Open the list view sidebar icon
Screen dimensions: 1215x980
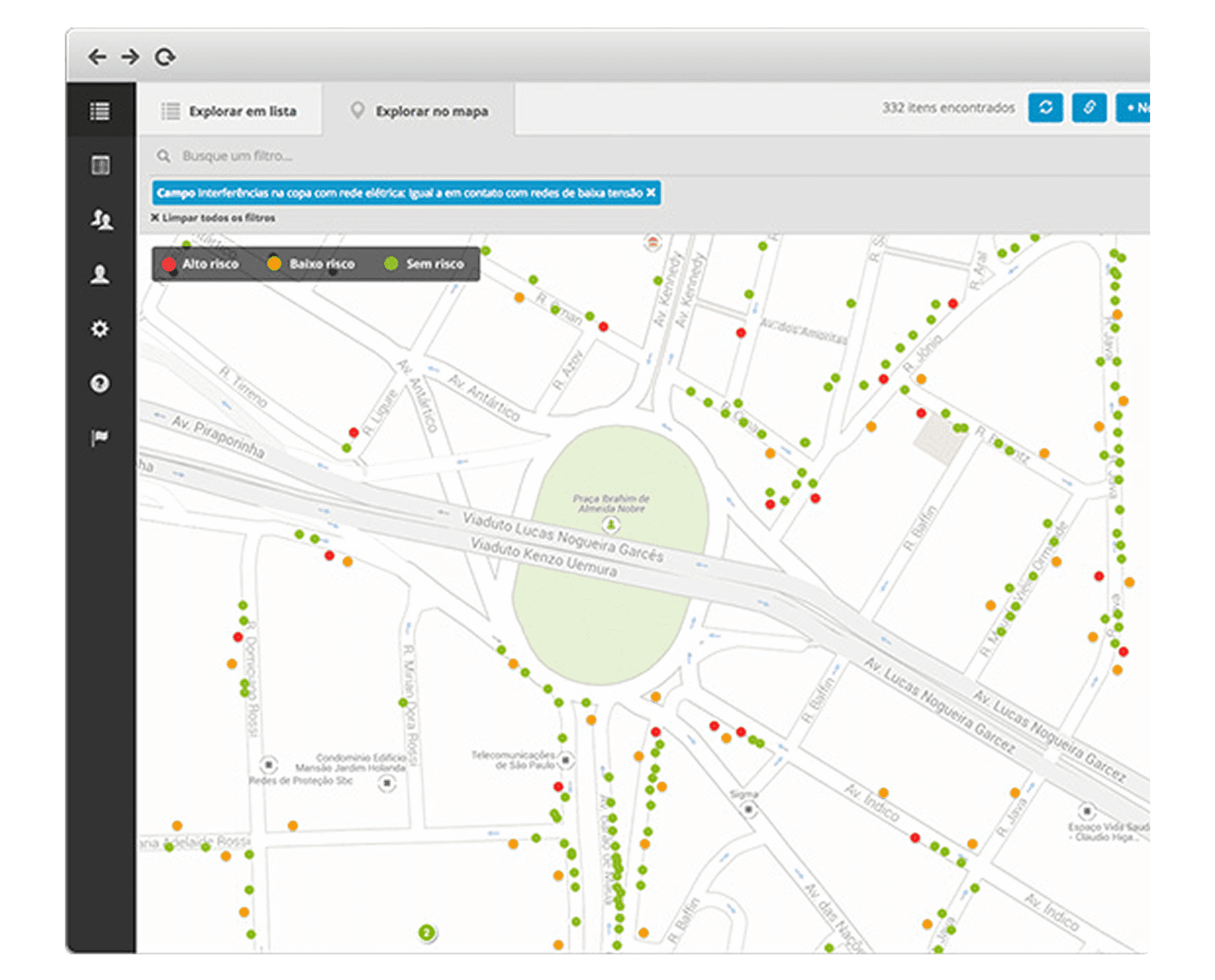[100, 111]
